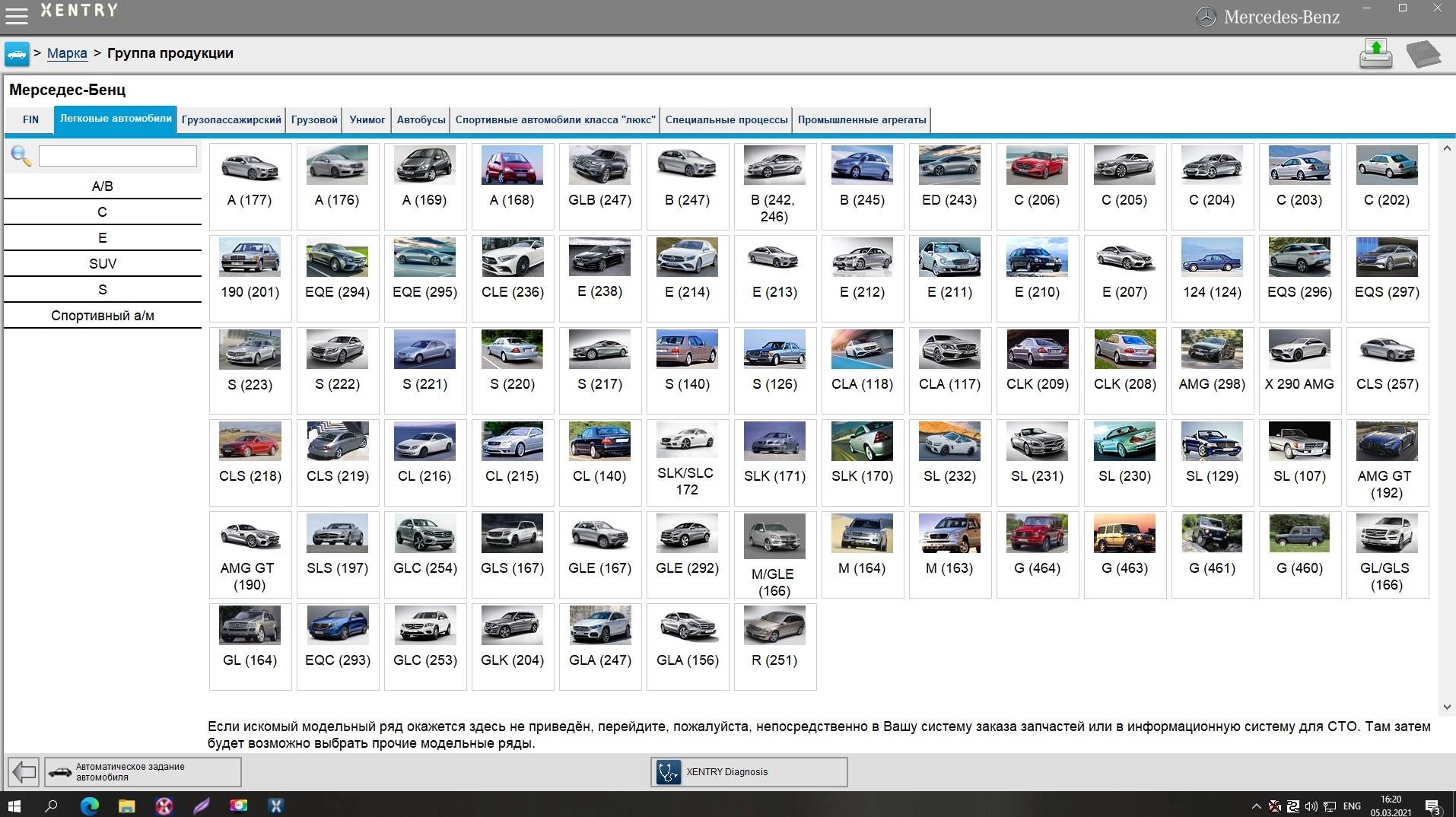This screenshot has width=1456, height=817.
Task: Open the Грузопассажирский tab
Action: 231,119
